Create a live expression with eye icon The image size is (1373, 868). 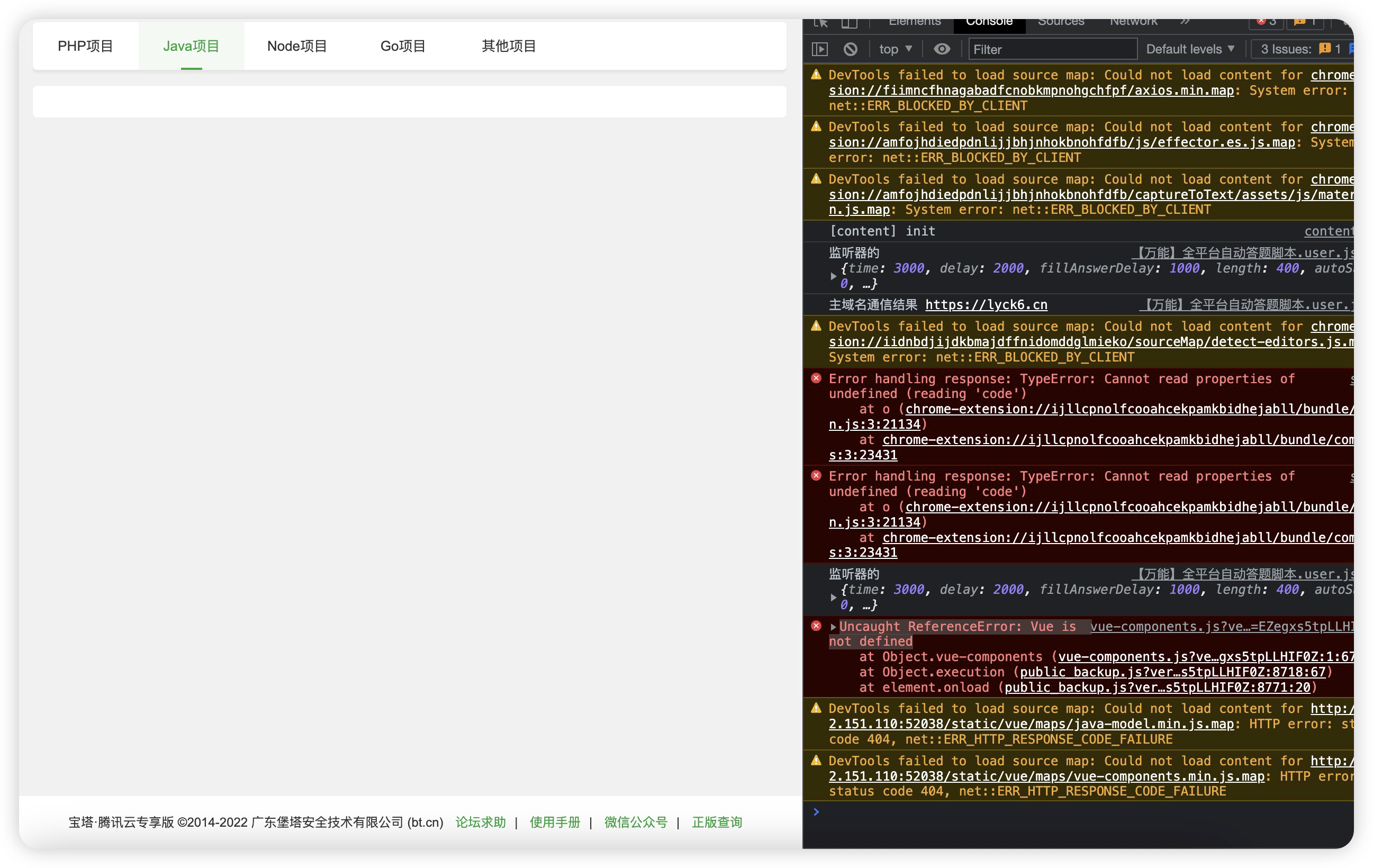coord(942,49)
